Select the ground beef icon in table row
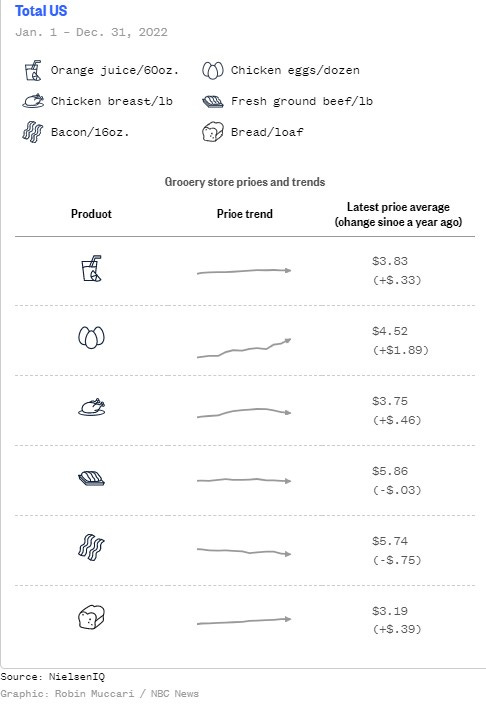The image size is (486, 704). click(x=91, y=478)
